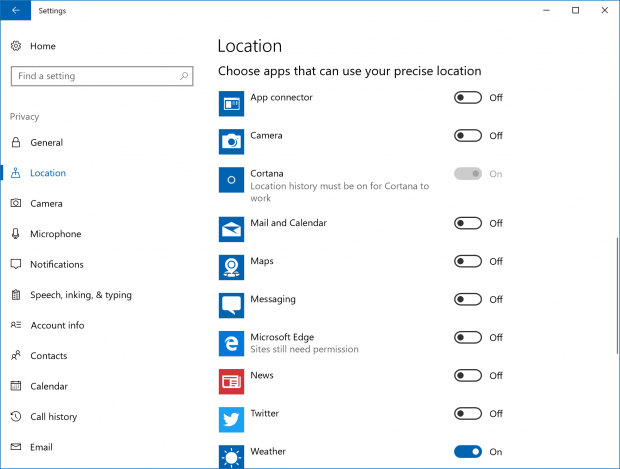Image resolution: width=620 pixels, height=469 pixels.
Task: Click the Find a setting search box
Action: pyautogui.click(x=102, y=76)
